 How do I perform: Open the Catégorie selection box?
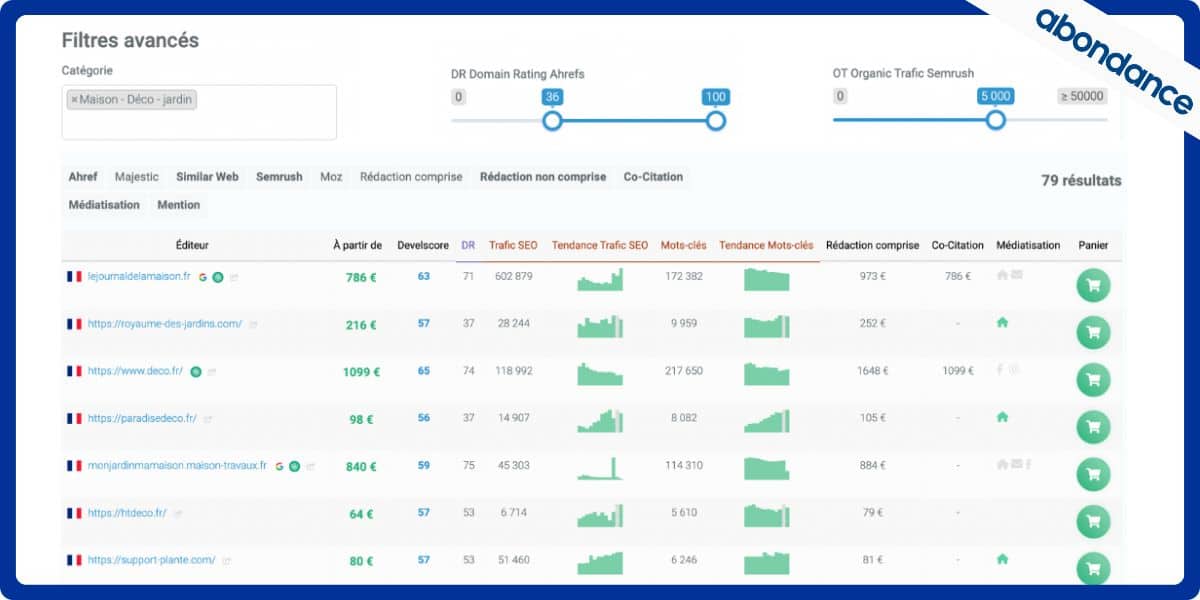199,123
